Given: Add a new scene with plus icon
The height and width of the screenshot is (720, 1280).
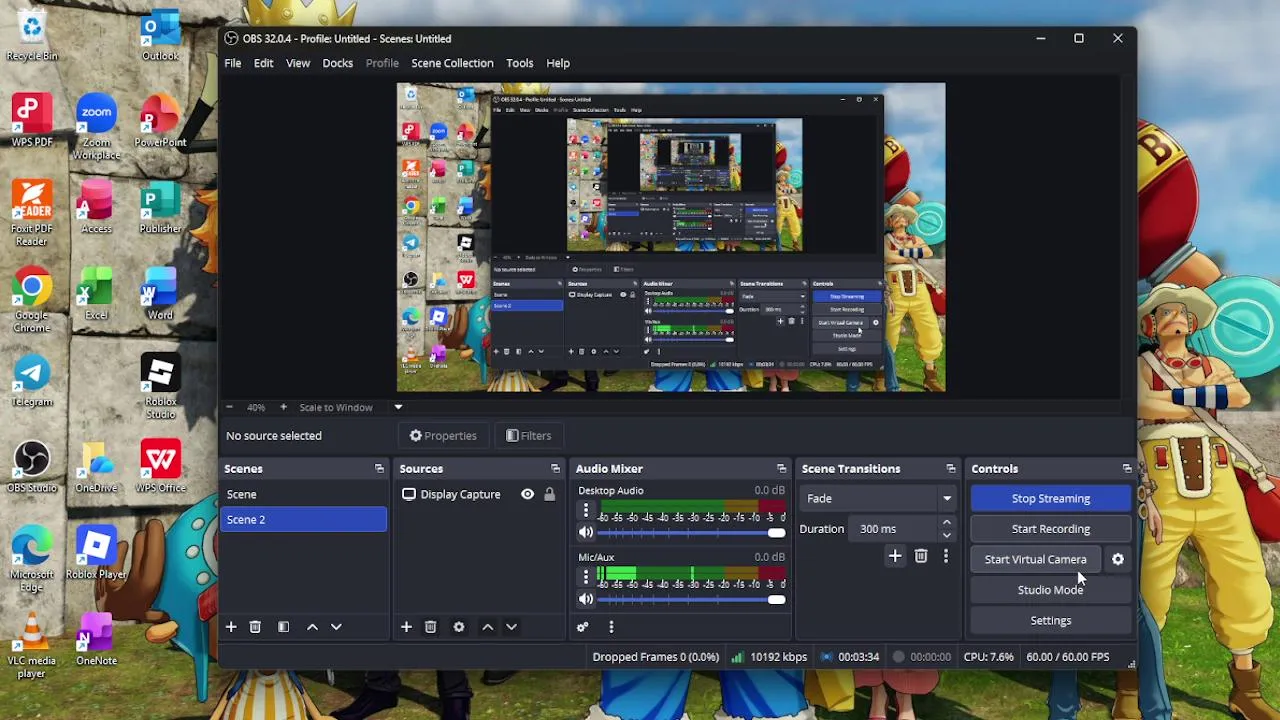Looking at the screenshot, I should tap(231, 627).
